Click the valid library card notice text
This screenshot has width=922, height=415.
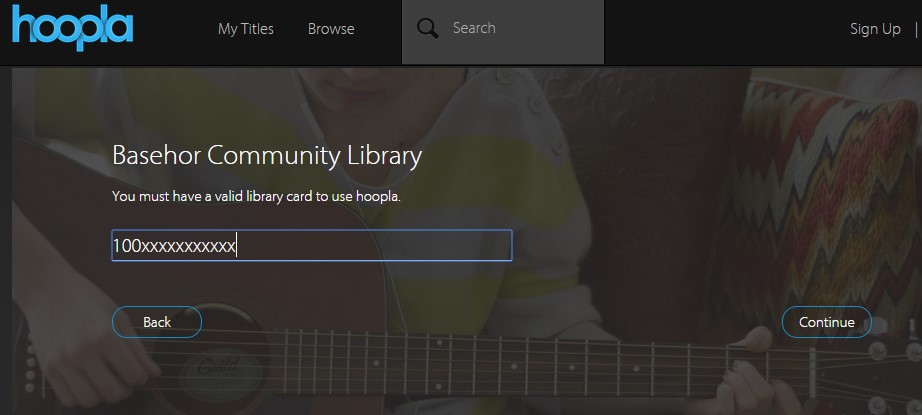[256, 196]
